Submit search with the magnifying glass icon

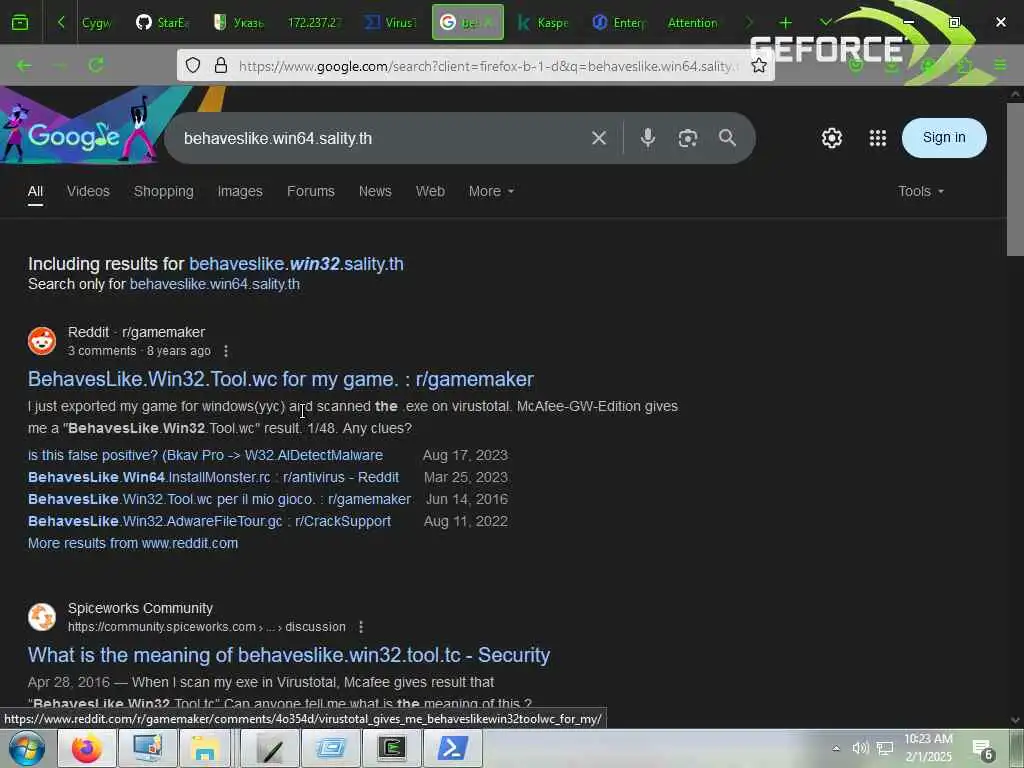click(x=728, y=138)
